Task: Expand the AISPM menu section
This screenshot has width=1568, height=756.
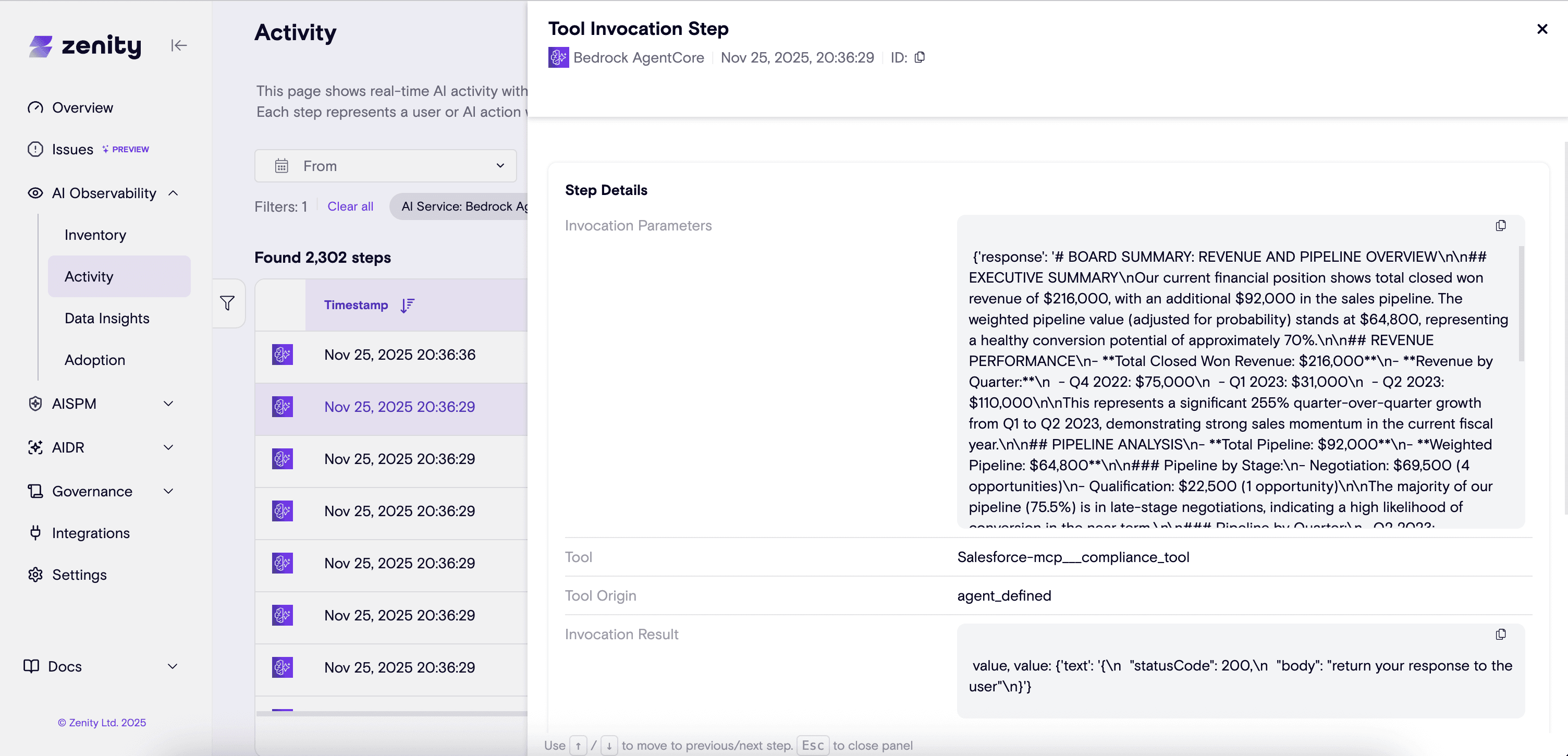Action: coord(168,404)
